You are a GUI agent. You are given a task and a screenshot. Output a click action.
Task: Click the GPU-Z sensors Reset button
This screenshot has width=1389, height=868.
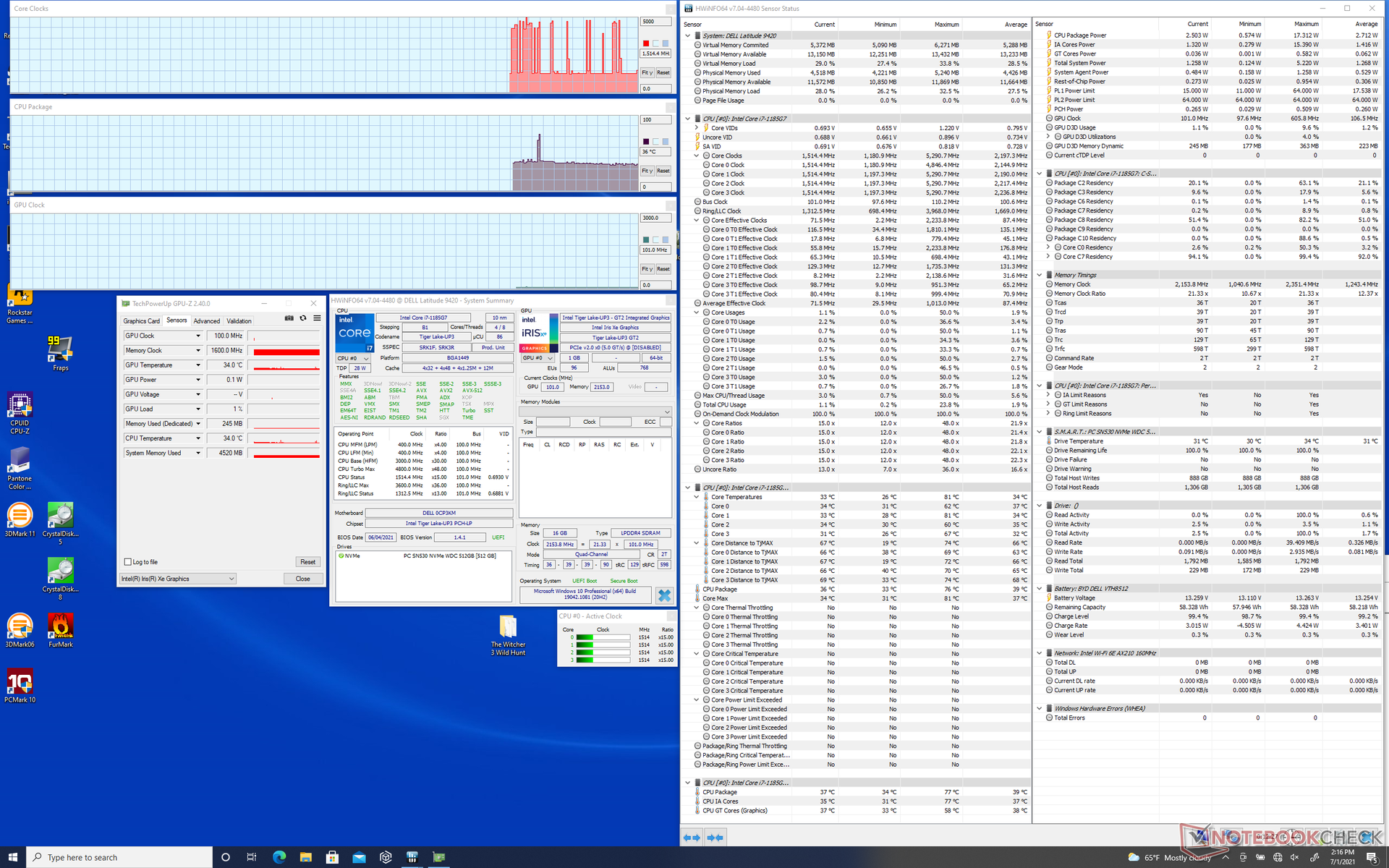tap(307, 562)
